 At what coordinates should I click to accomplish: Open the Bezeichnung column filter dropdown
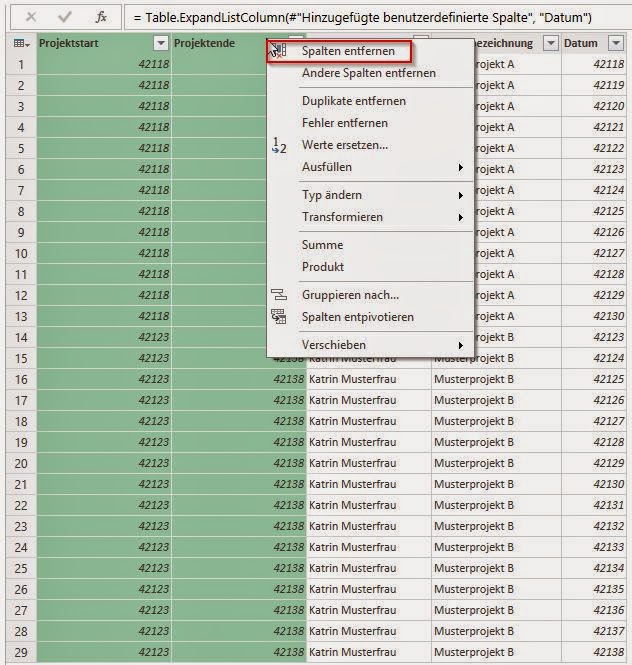click(x=551, y=43)
